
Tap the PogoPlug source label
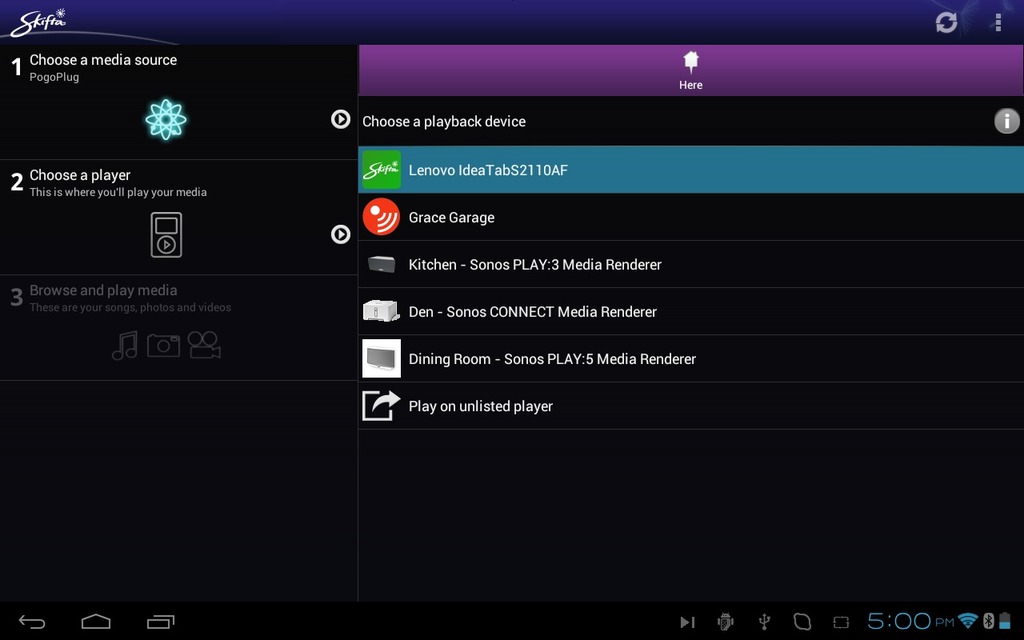tap(54, 77)
